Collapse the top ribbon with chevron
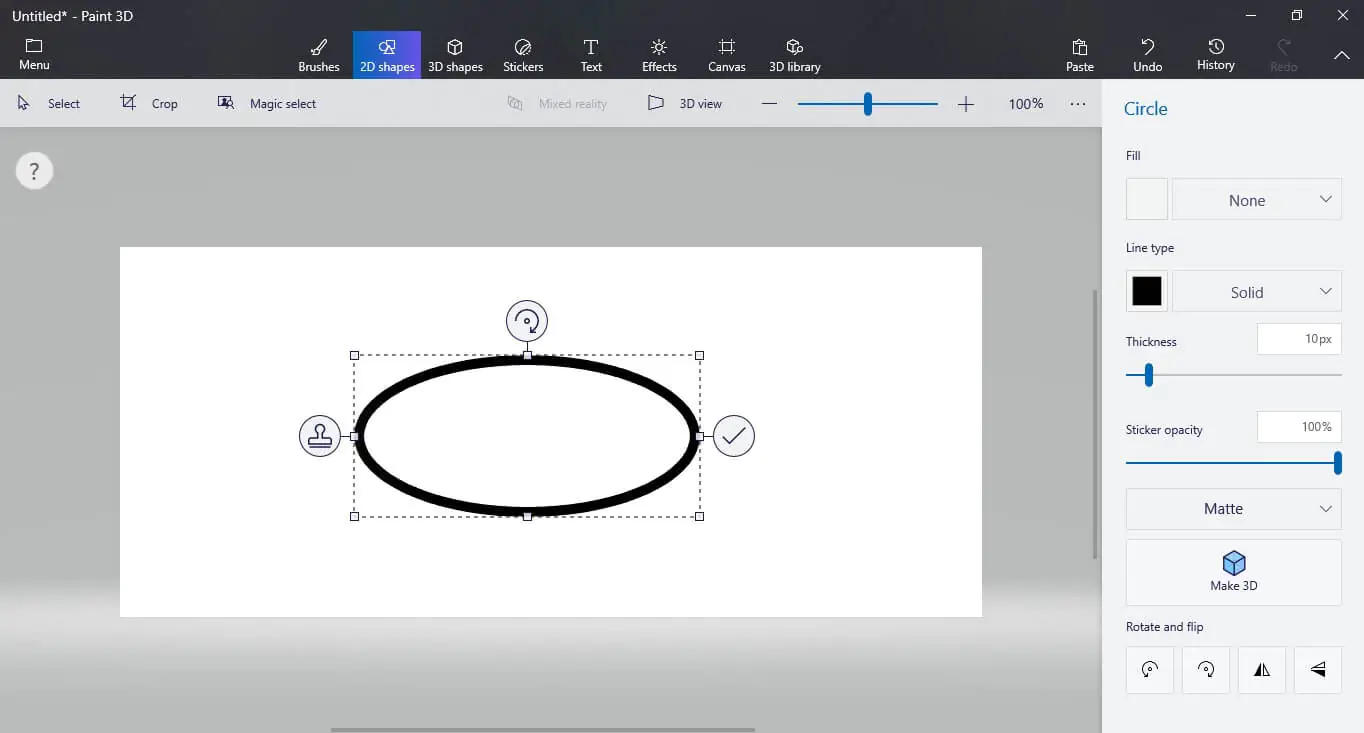 coord(1342,55)
